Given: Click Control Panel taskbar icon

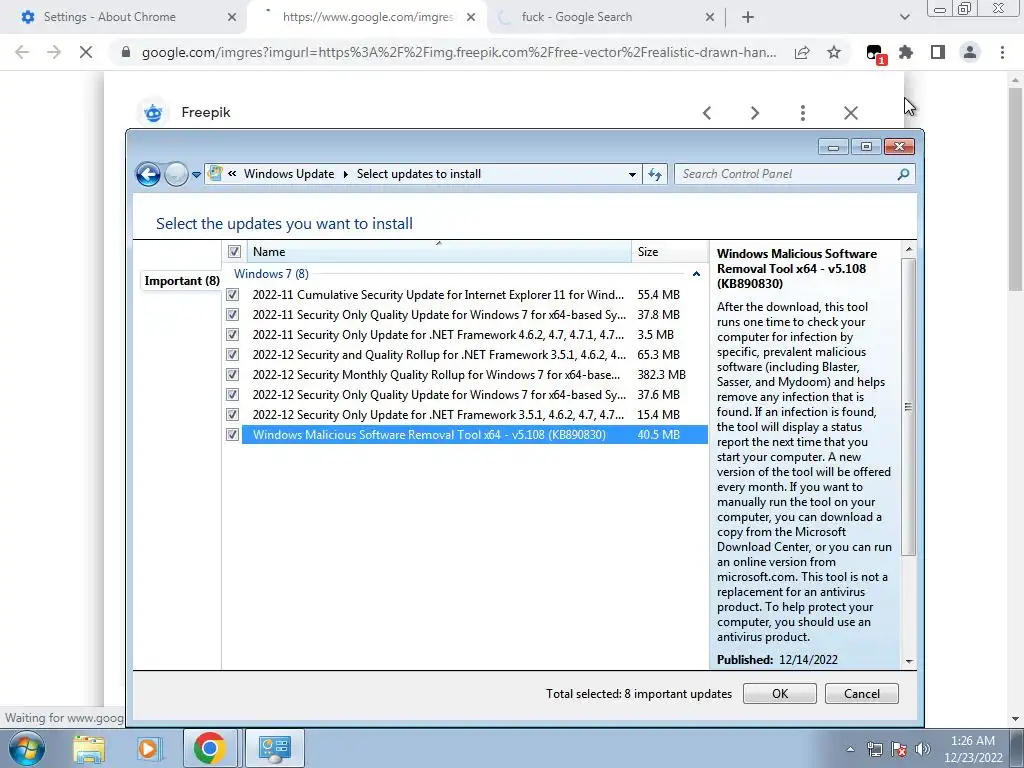Looking at the screenshot, I should point(274,748).
